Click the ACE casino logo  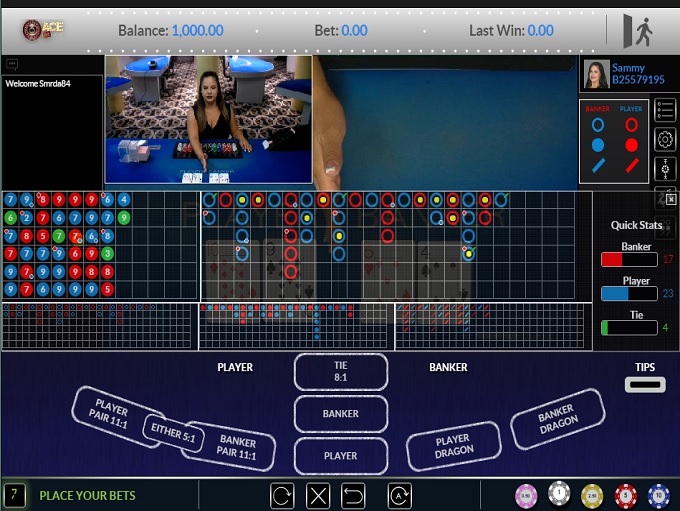tap(43, 29)
